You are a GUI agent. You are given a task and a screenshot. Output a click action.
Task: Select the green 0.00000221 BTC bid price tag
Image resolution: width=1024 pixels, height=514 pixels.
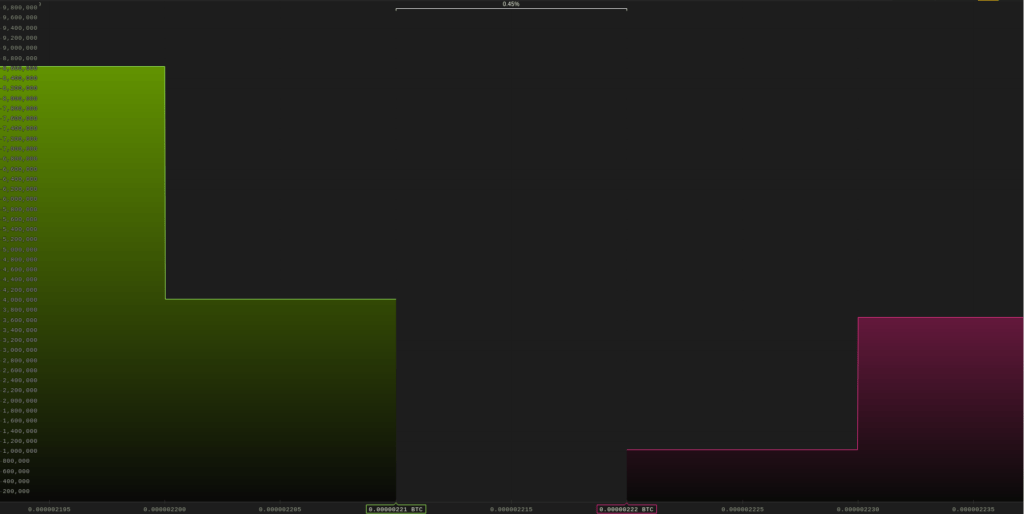396,509
